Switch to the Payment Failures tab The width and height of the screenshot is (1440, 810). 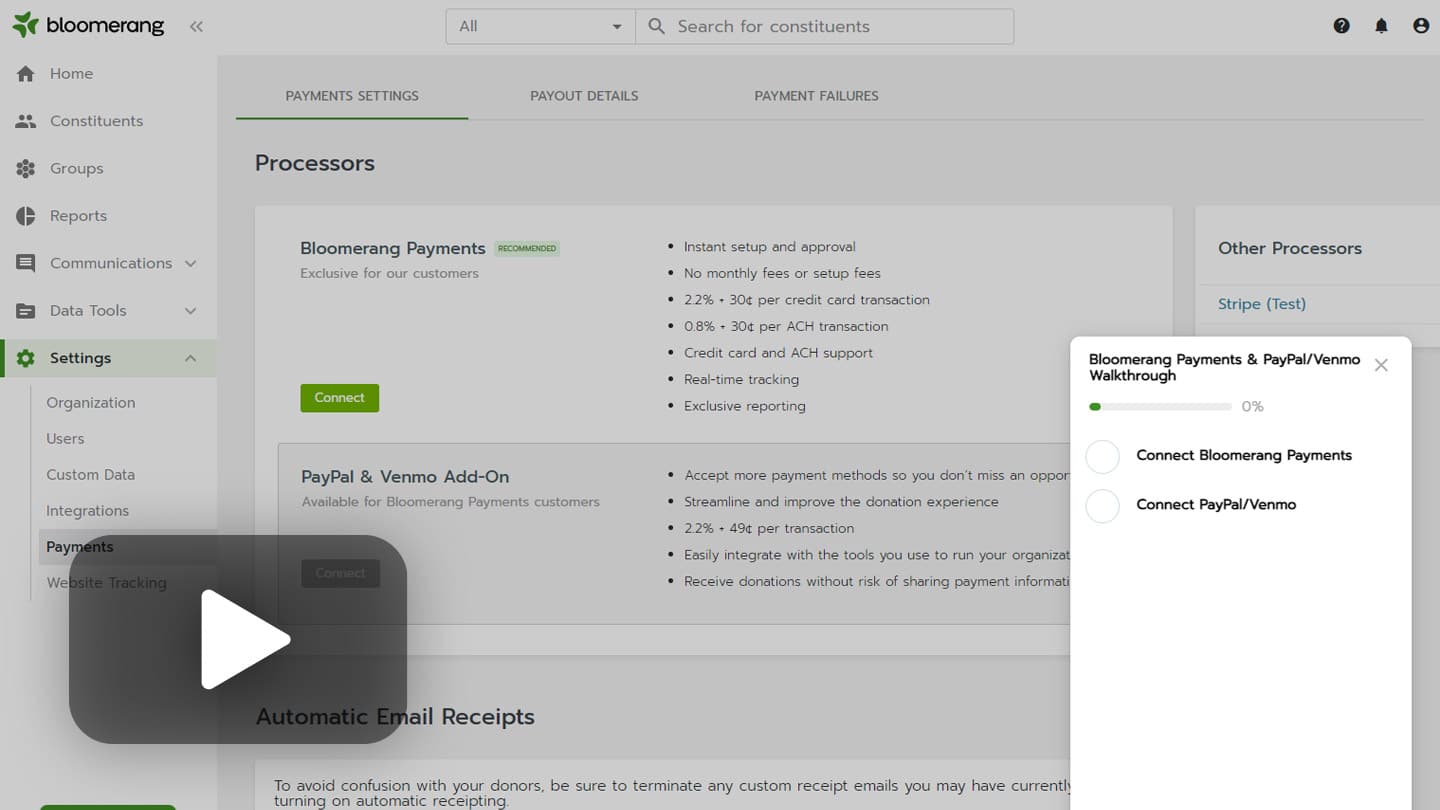pyautogui.click(x=816, y=96)
